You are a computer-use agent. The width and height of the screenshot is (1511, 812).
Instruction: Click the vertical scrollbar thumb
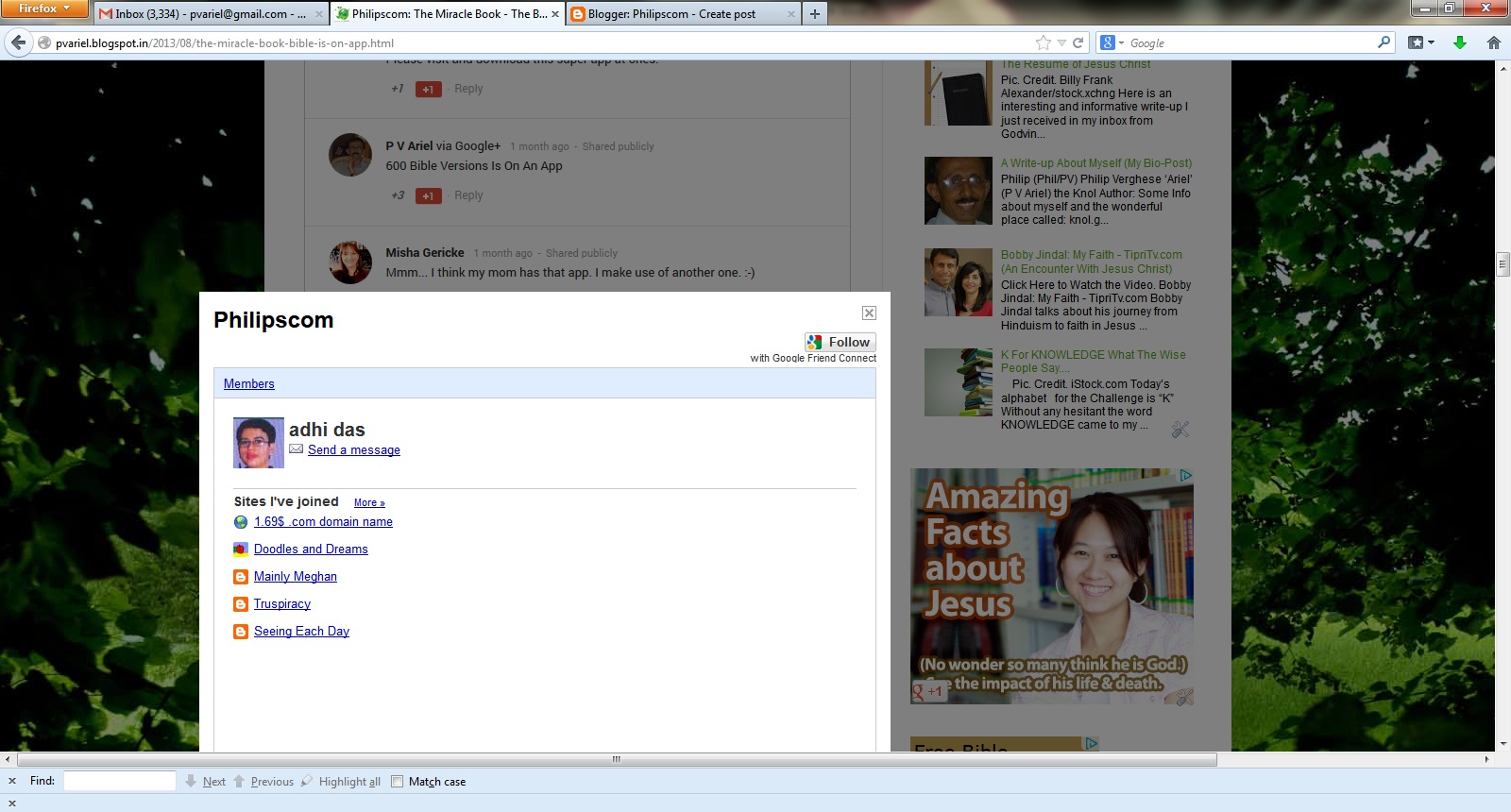1503,263
